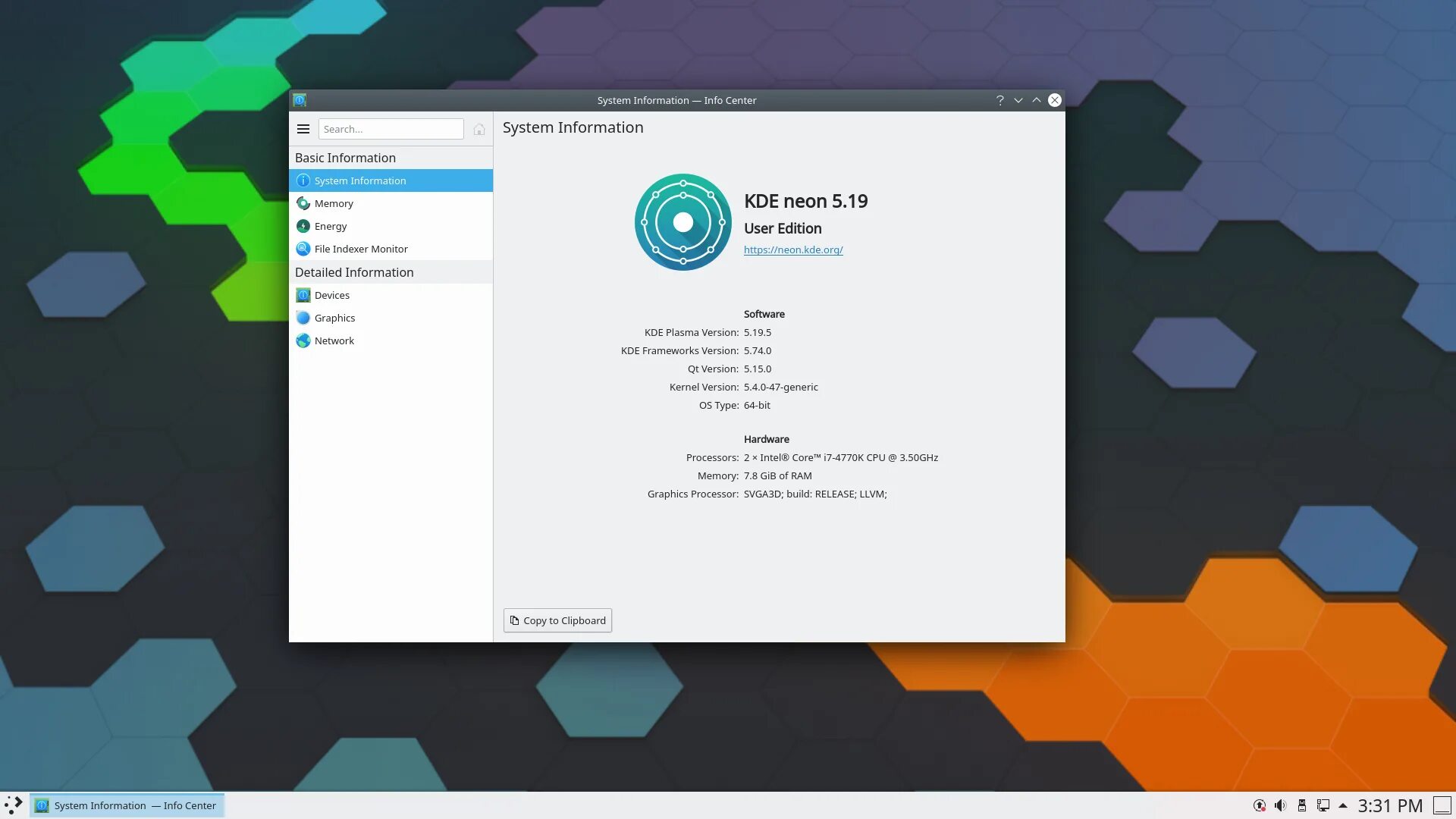The width and height of the screenshot is (1456, 819).
Task: Click into the Search field
Action: click(x=391, y=129)
